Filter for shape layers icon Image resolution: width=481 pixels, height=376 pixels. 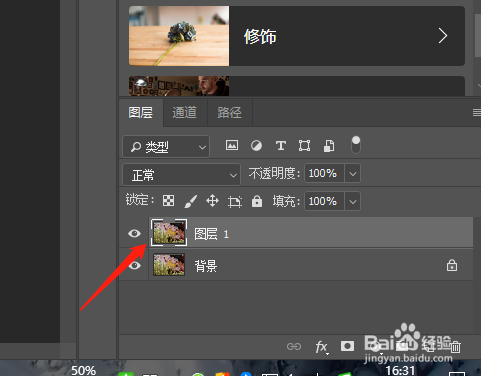tap(304, 146)
